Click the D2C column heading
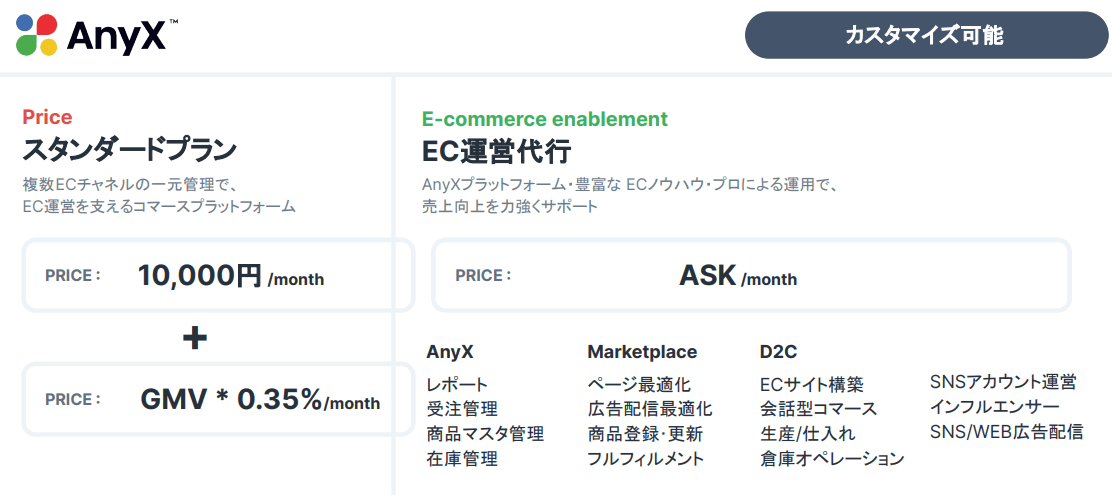The image size is (1112, 495). (778, 352)
